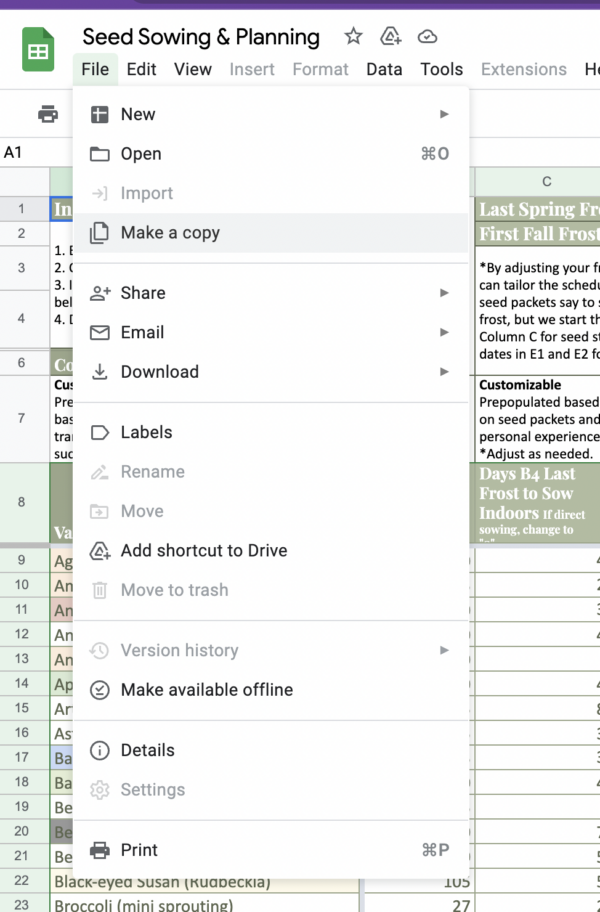
Task: Choose Make available offline
Action: point(206,690)
